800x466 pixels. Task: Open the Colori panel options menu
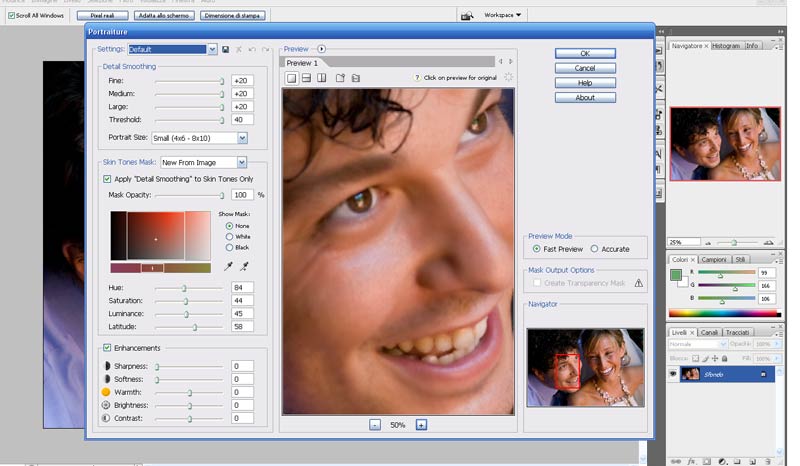778,259
